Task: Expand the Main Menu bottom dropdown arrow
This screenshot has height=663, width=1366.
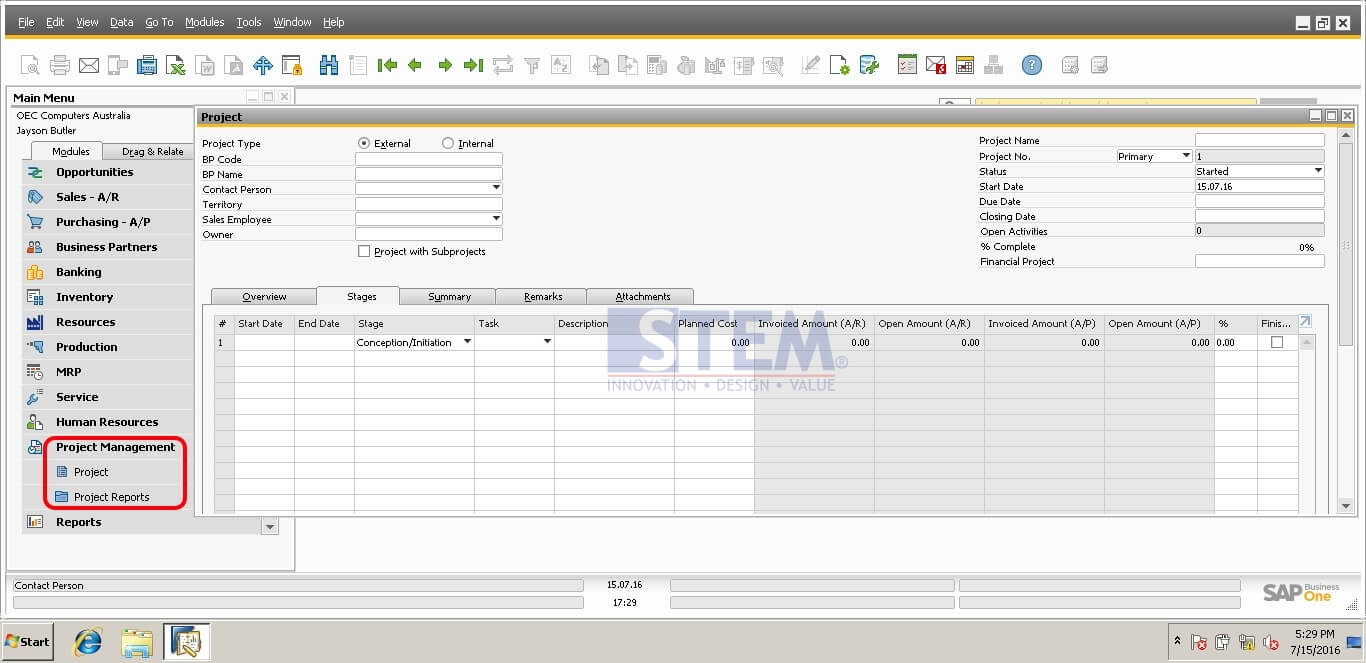Action: 269,526
